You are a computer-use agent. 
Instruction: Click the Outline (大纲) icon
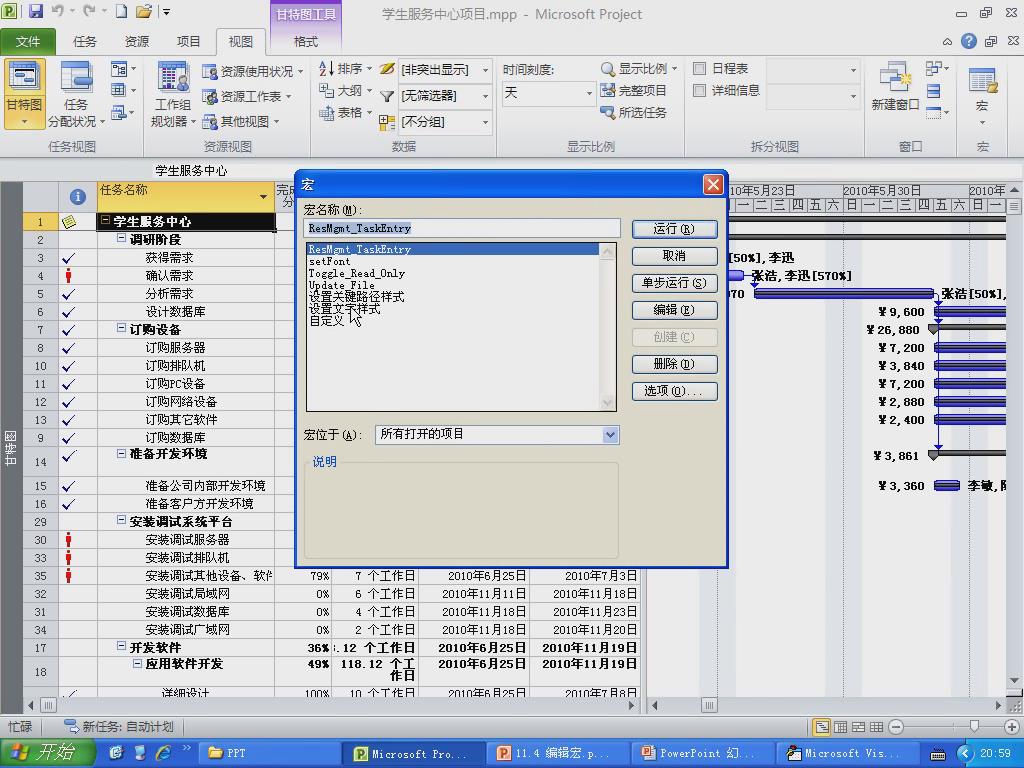(326, 91)
